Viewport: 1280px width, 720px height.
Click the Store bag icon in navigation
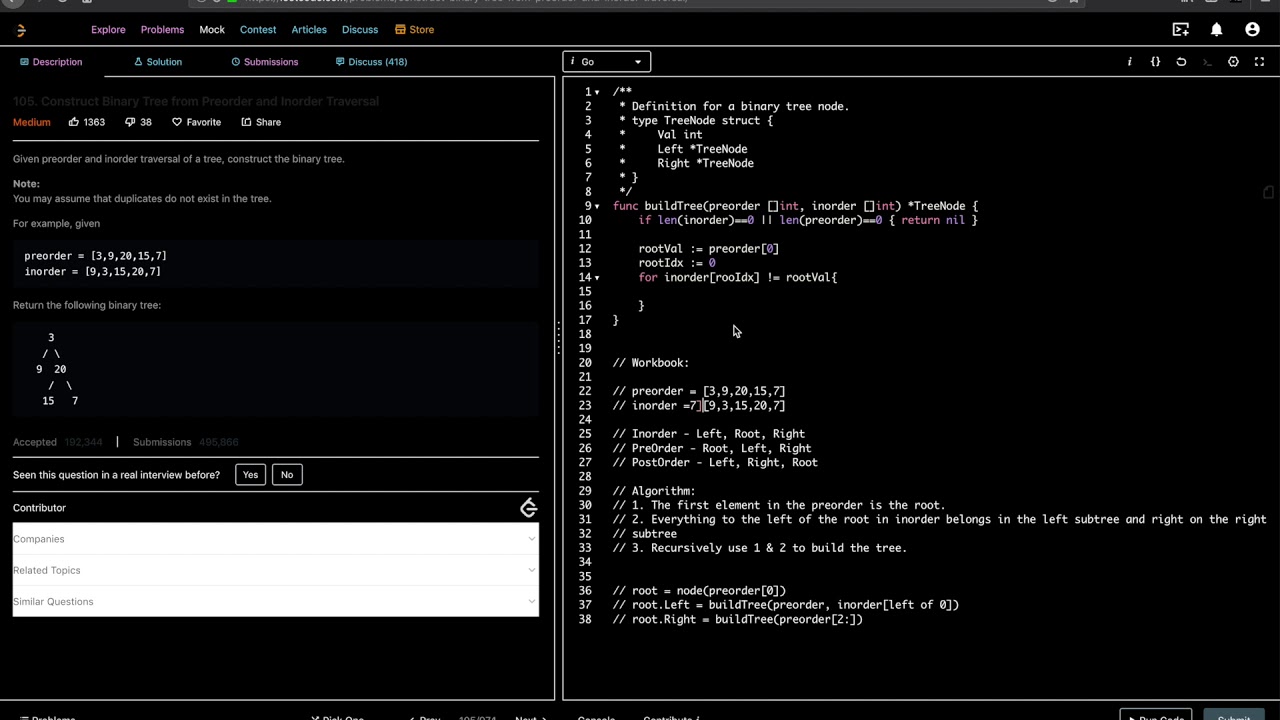pyautogui.click(x=400, y=30)
